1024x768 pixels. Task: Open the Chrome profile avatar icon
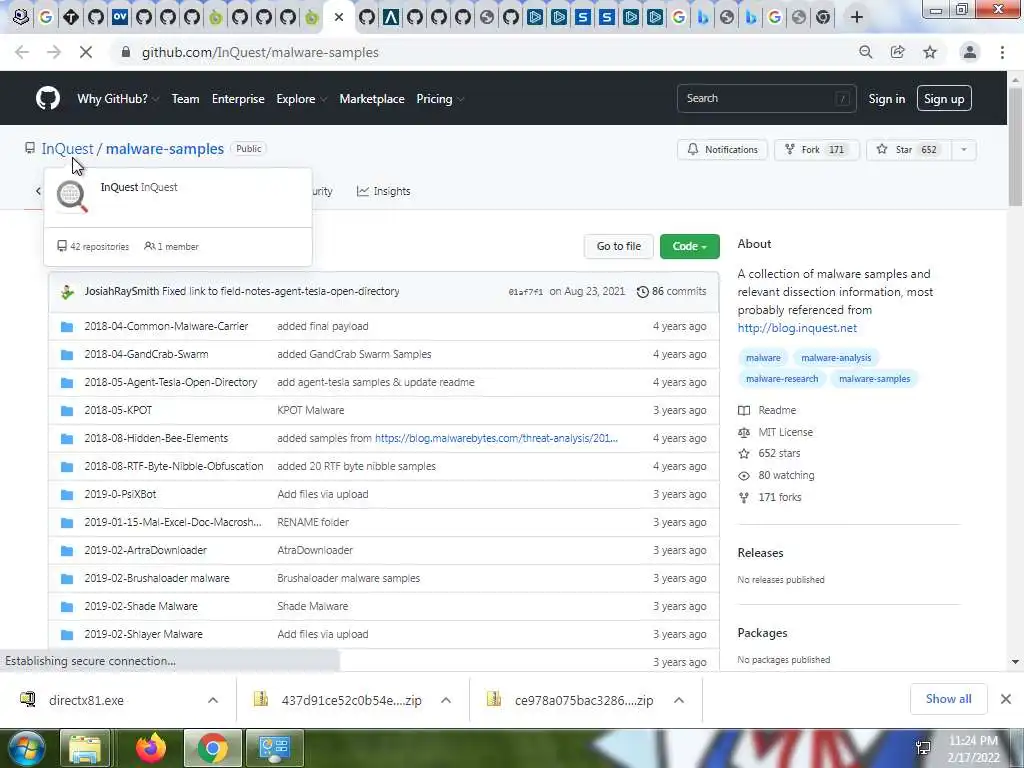tap(970, 52)
